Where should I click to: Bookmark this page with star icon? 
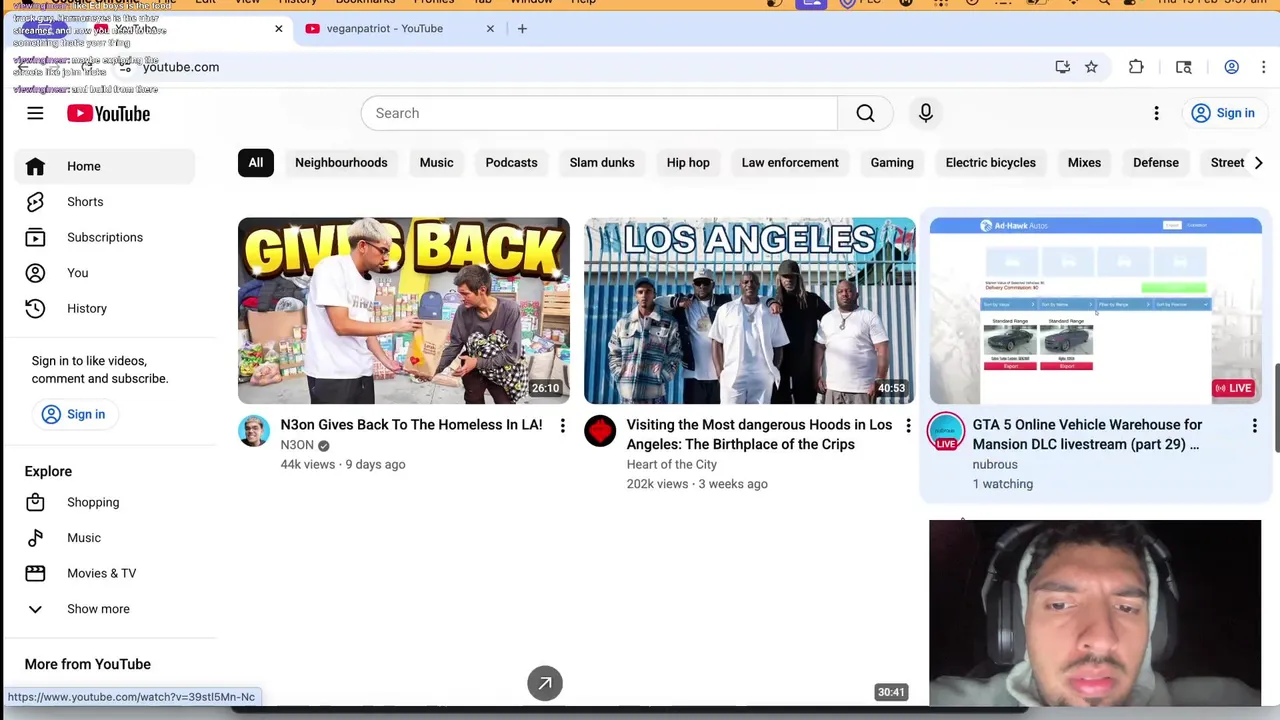1091,67
